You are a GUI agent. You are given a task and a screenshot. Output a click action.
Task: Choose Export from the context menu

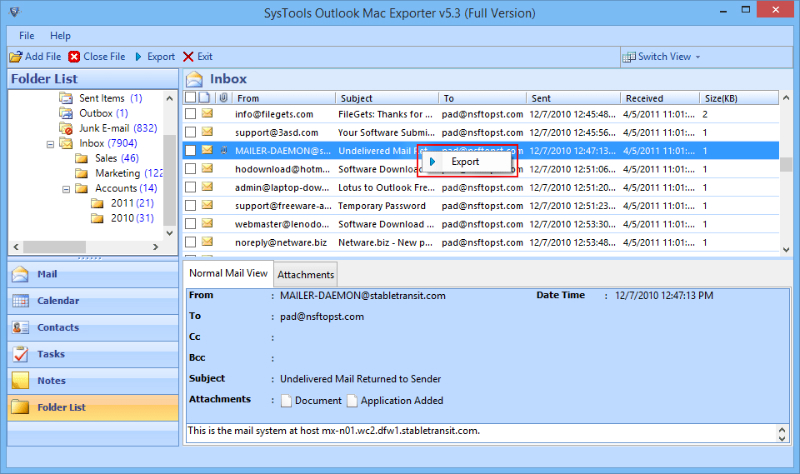click(467, 162)
